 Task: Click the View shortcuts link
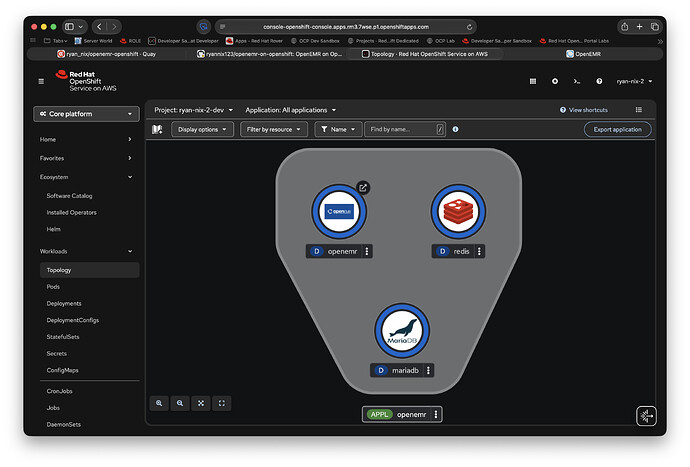[584, 110]
